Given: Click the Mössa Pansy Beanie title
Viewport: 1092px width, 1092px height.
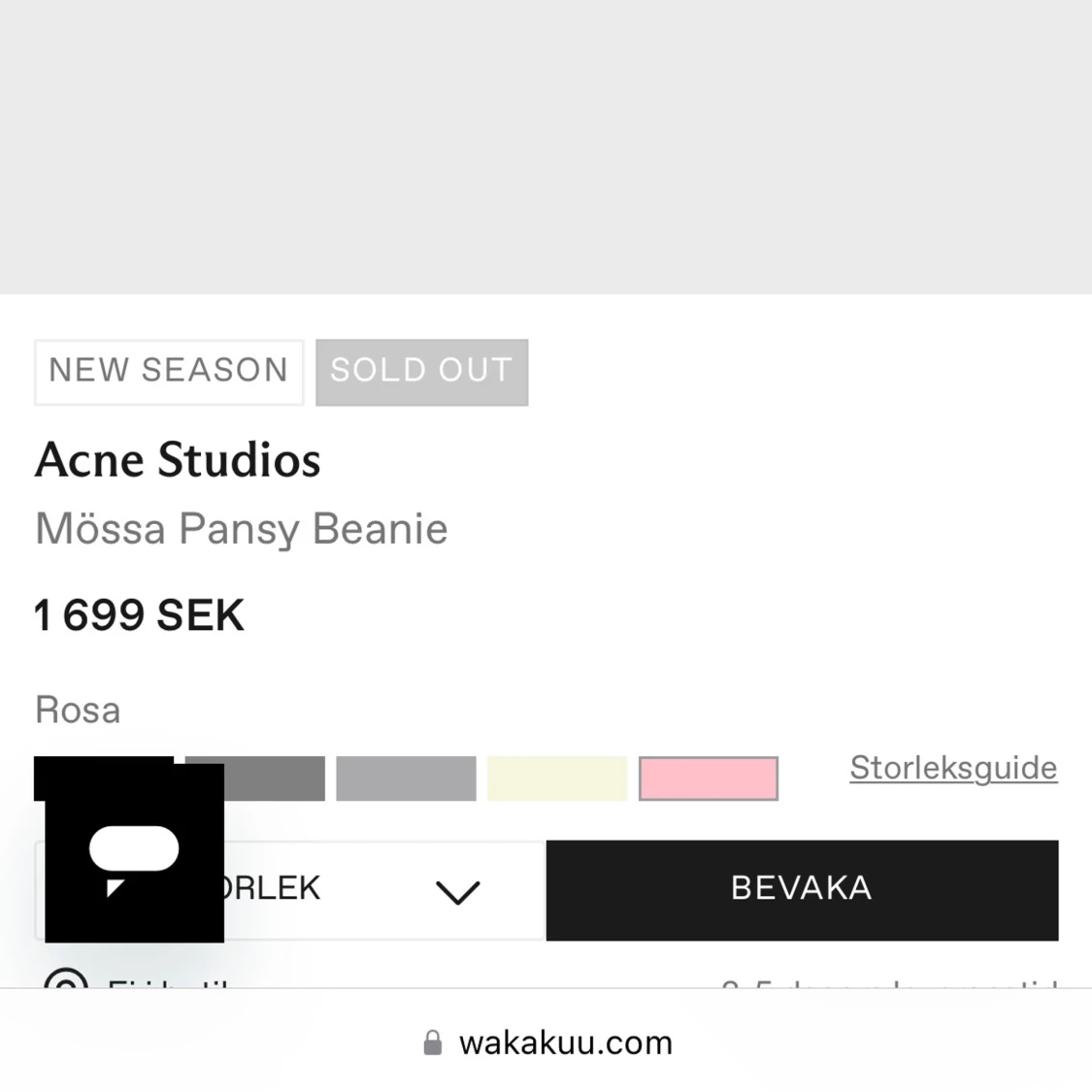Looking at the screenshot, I should tap(241, 529).
